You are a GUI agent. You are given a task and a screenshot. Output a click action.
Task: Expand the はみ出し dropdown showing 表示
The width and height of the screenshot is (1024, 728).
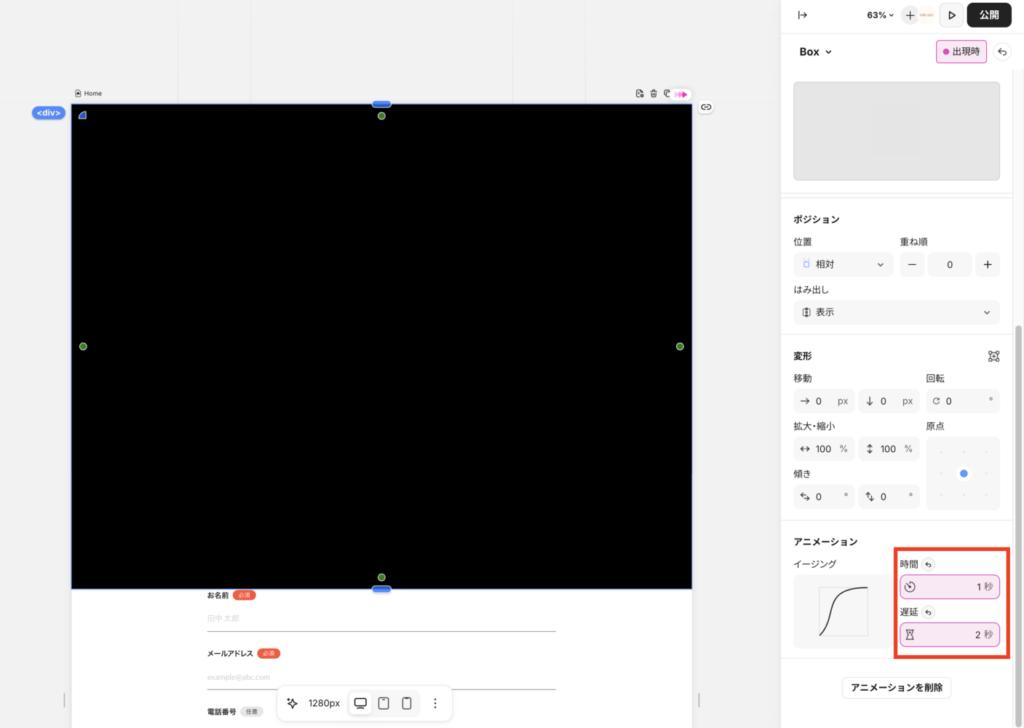pyautogui.click(x=896, y=312)
